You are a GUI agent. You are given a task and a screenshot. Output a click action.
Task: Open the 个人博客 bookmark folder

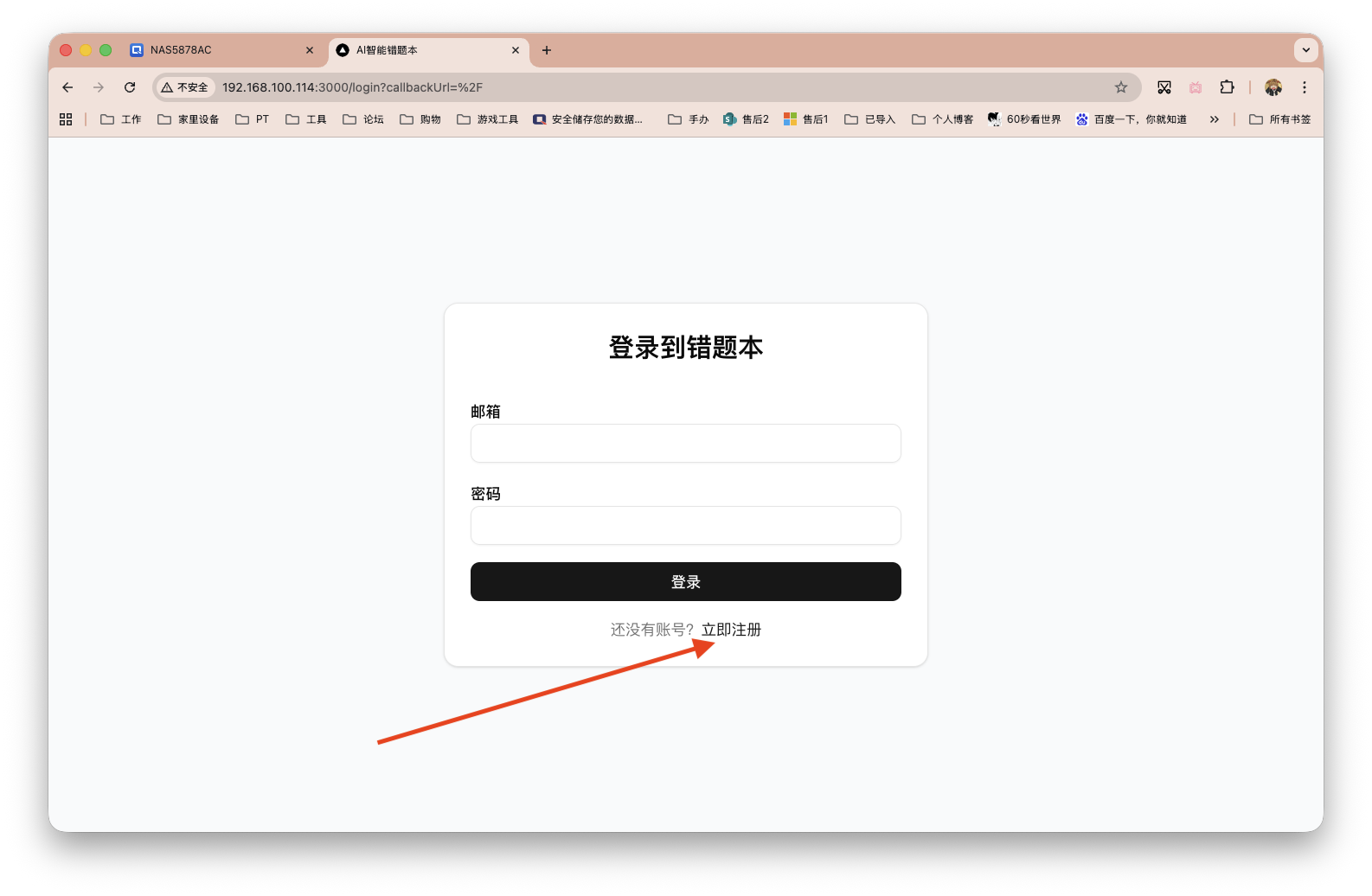943,119
